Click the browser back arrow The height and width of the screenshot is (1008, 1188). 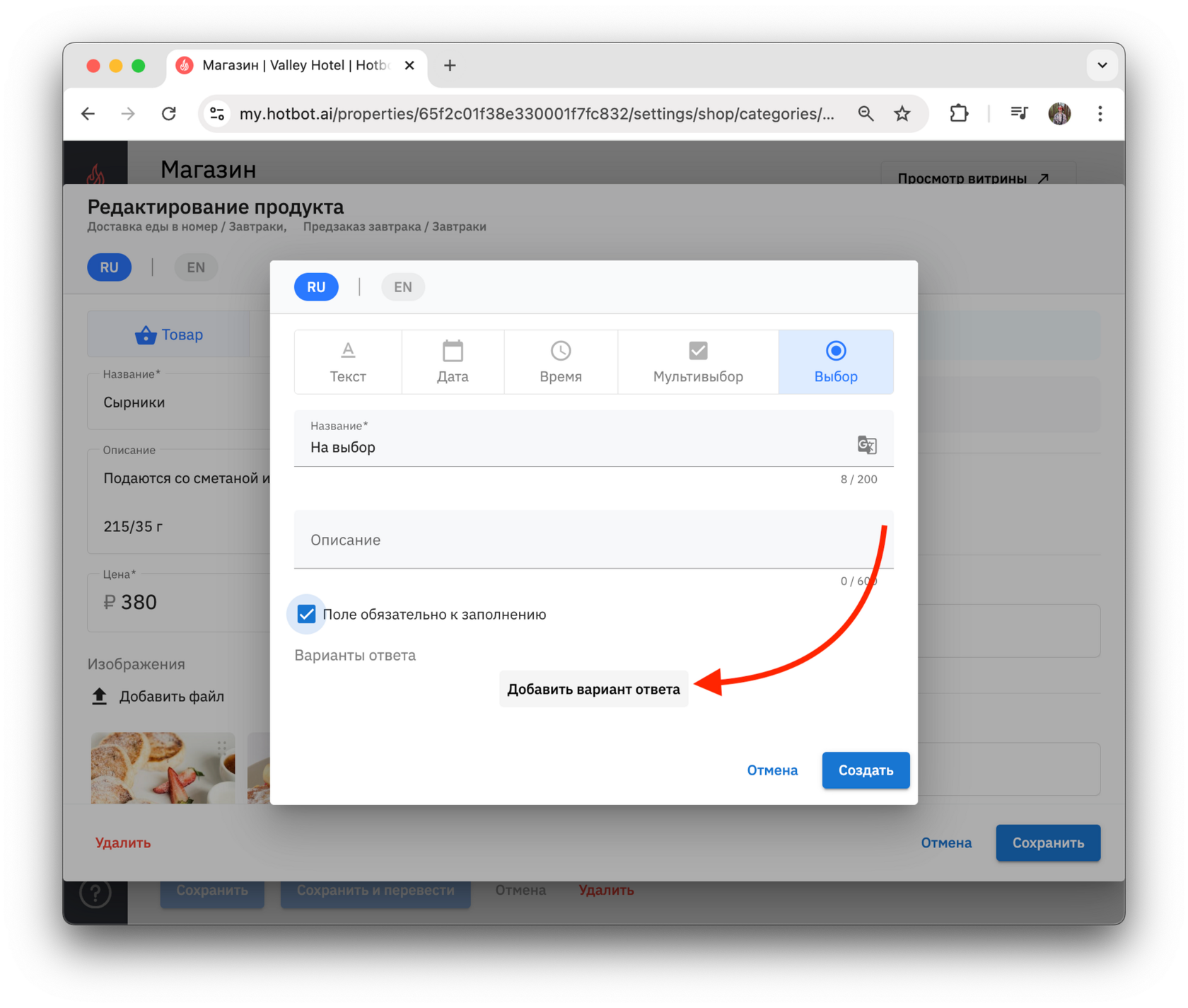(88, 113)
